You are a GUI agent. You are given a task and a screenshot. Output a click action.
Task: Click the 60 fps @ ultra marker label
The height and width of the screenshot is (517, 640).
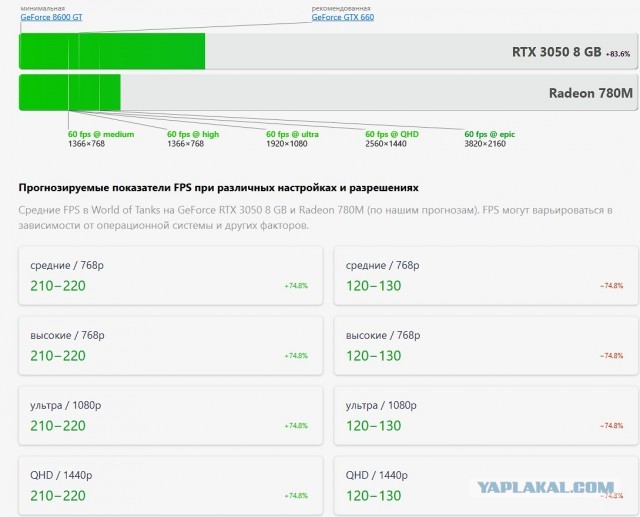click(x=292, y=134)
